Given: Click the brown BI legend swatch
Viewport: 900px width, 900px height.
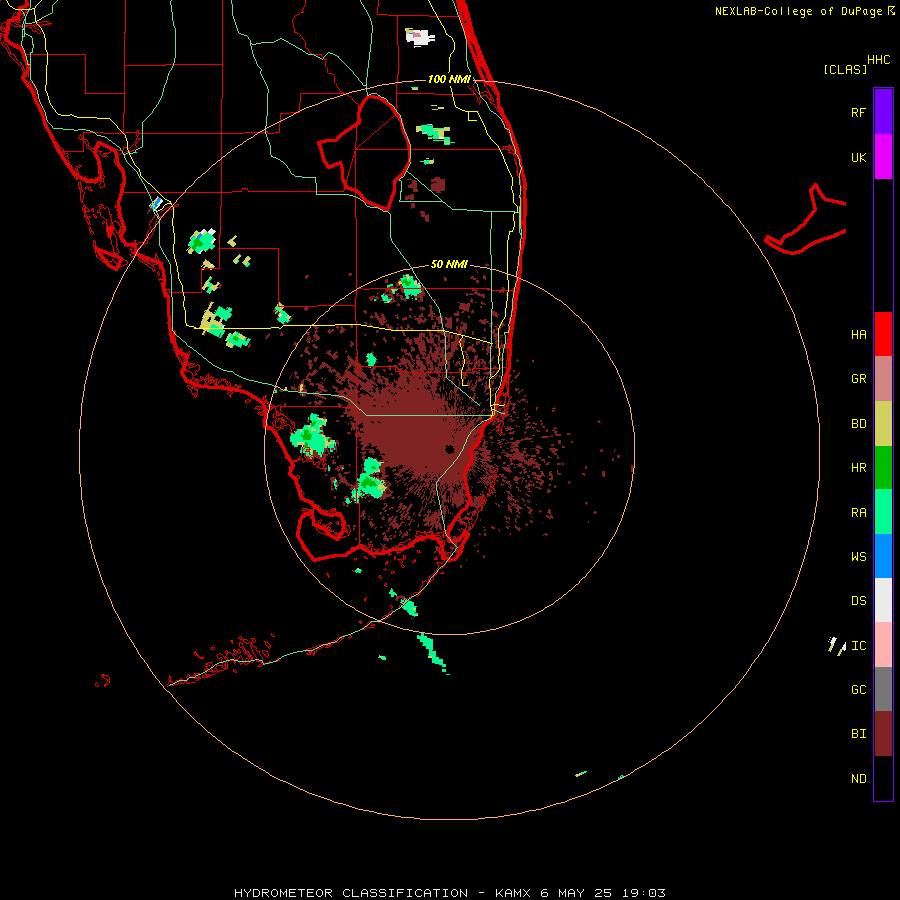Looking at the screenshot, I should coord(883,734).
